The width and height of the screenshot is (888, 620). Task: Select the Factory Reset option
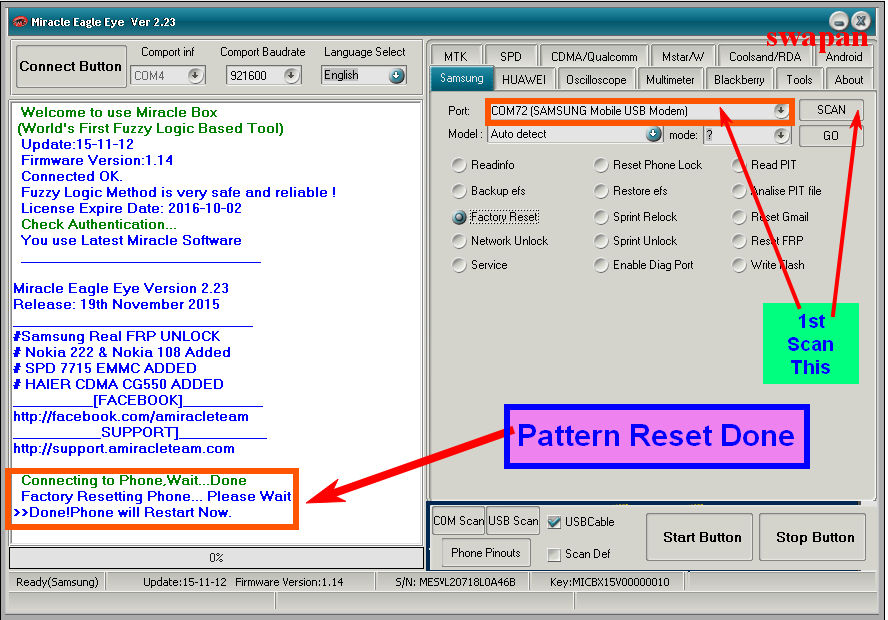click(496, 217)
